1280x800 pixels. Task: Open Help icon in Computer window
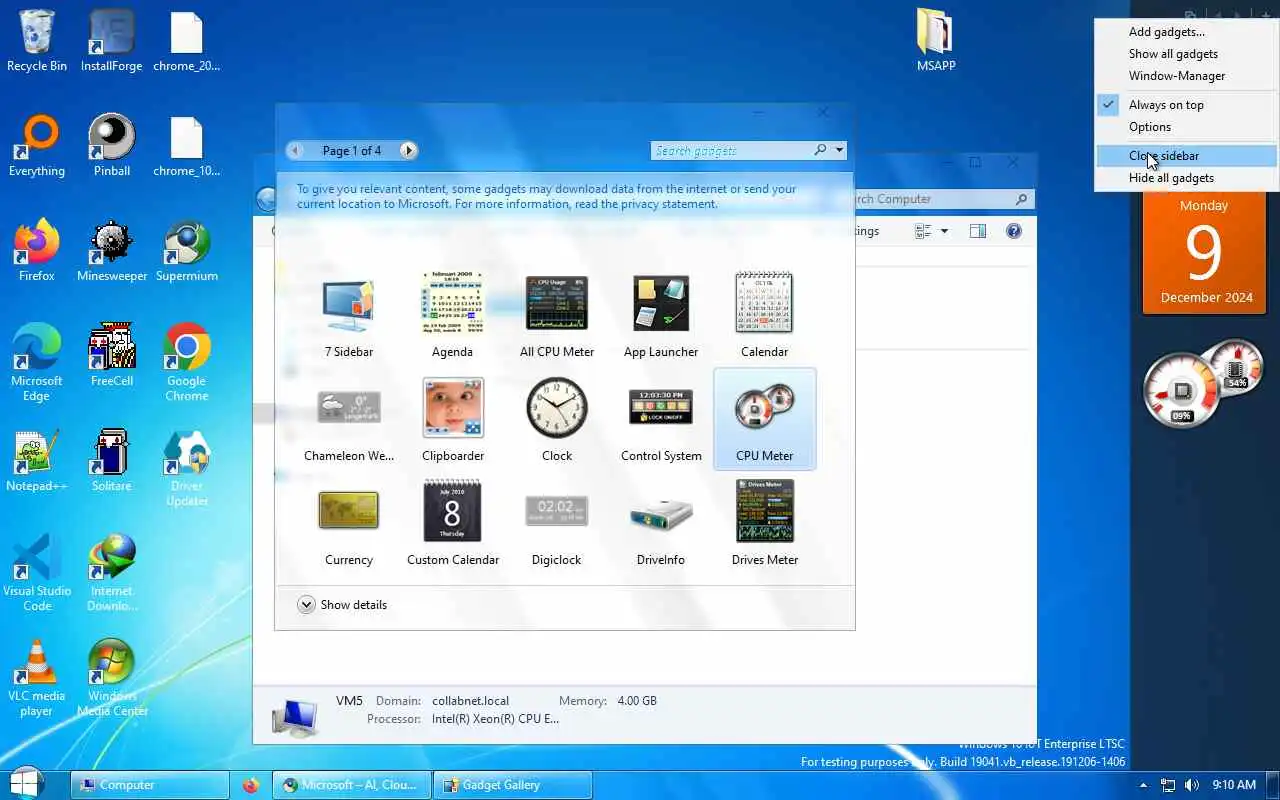[1013, 231]
